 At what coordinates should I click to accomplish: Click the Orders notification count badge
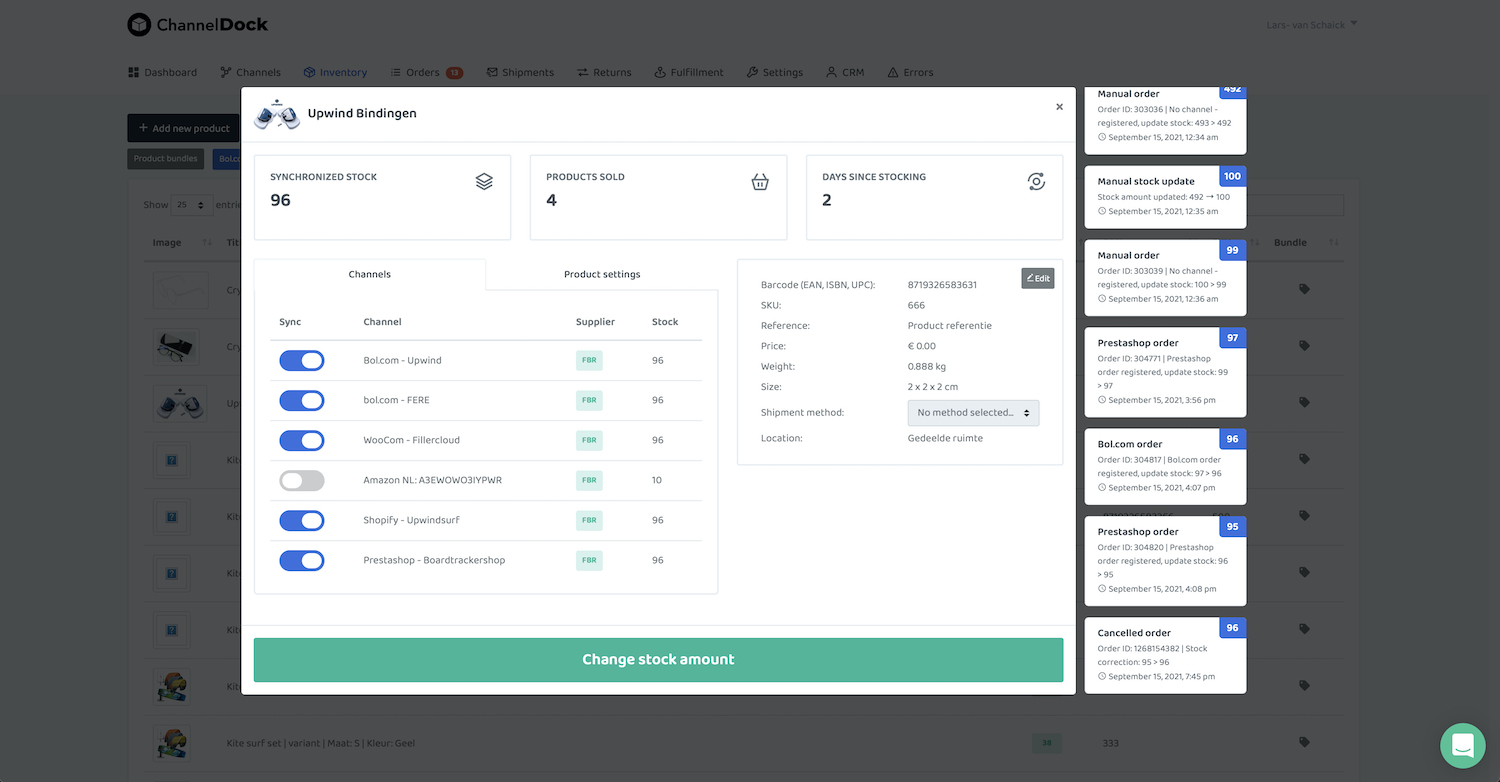tap(454, 72)
